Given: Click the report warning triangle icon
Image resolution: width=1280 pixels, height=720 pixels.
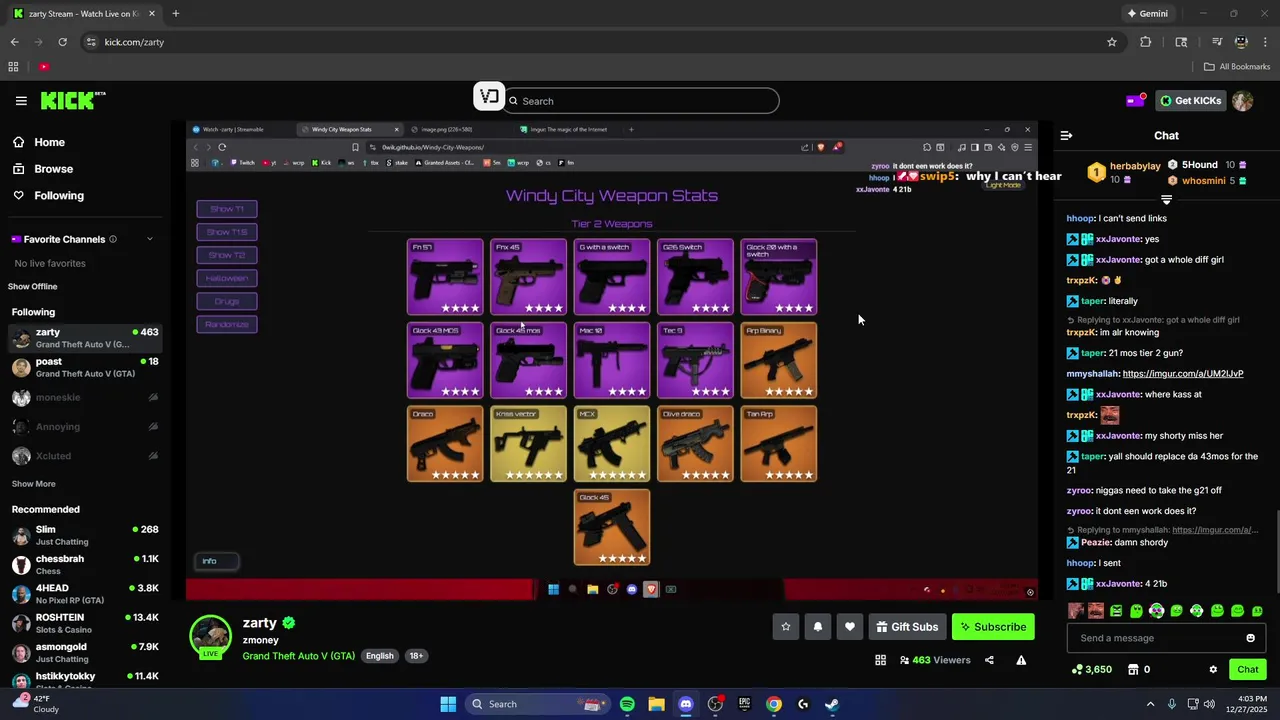Looking at the screenshot, I should click(1021, 660).
